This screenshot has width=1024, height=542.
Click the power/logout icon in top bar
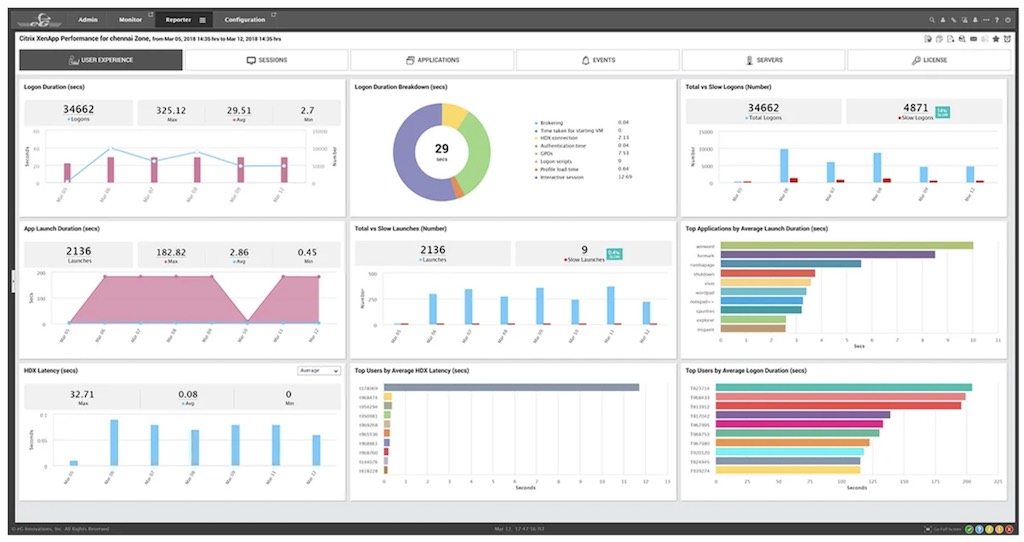1007,19
